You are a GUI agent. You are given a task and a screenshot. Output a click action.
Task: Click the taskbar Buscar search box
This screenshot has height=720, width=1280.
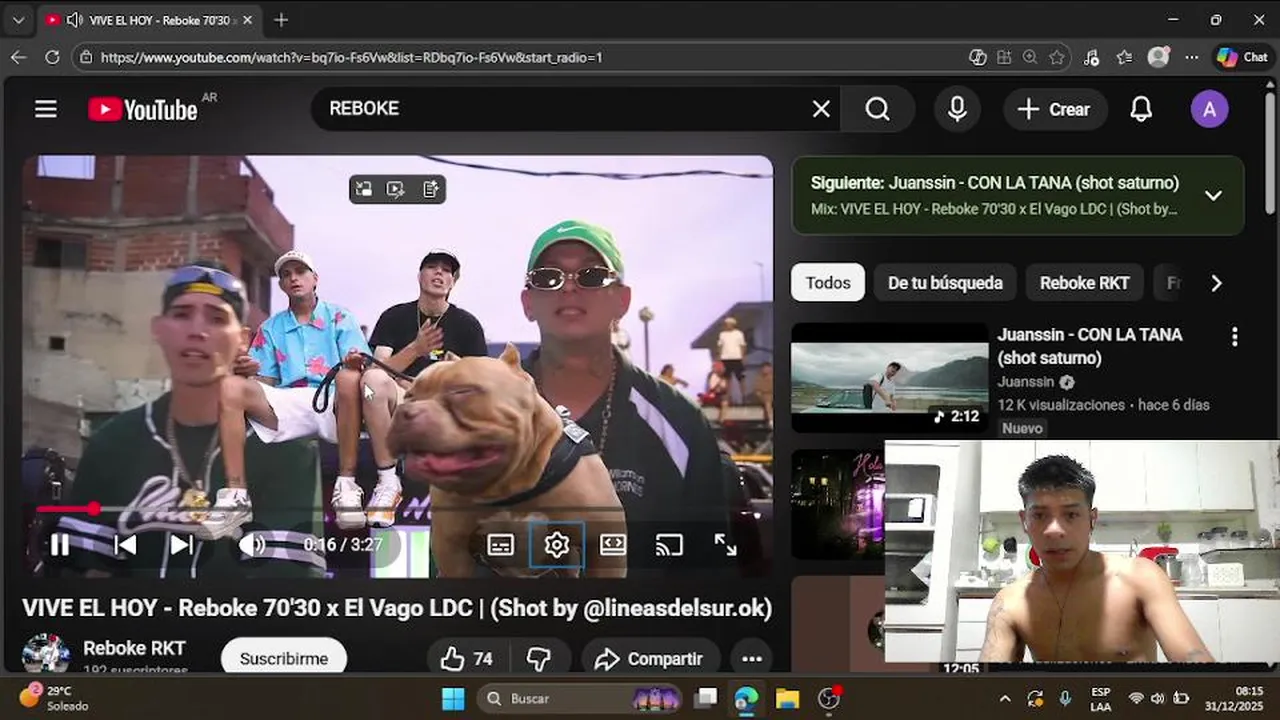(580, 698)
